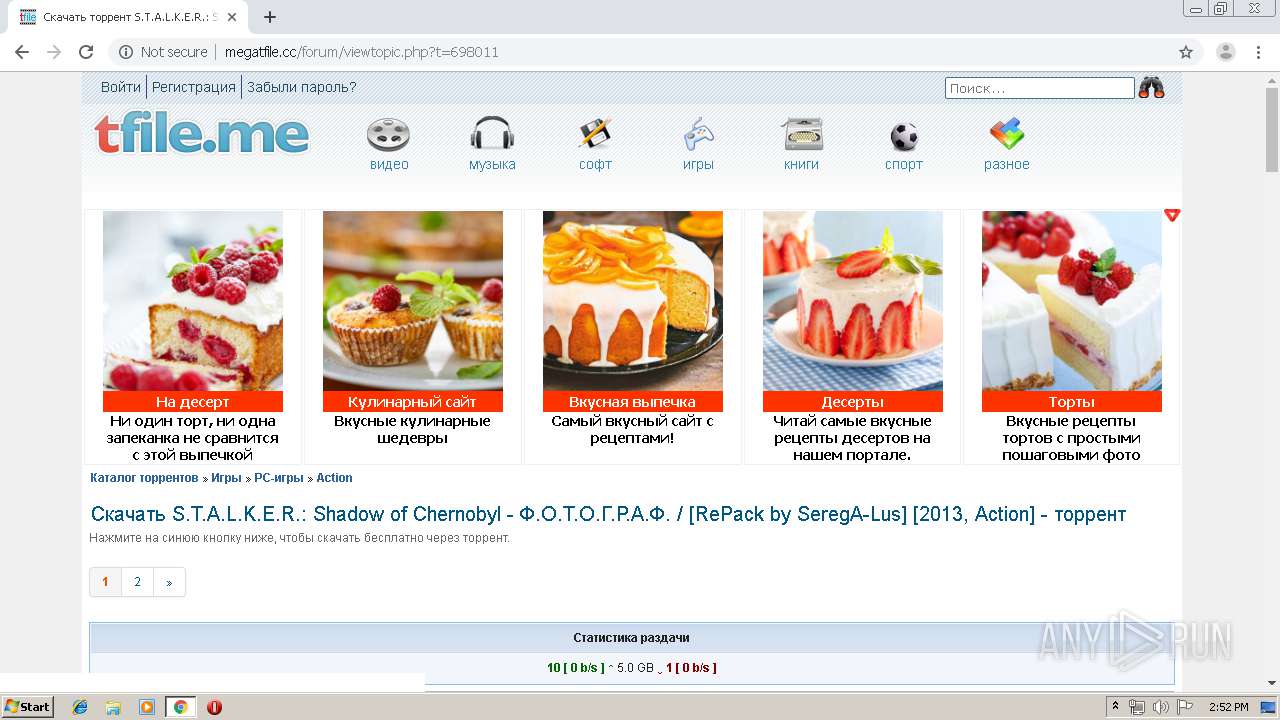This screenshot has height=720, width=1280.
Task: Close the S.T.A.L.K.E.R. torrent tab
Action: pos(232,17)
